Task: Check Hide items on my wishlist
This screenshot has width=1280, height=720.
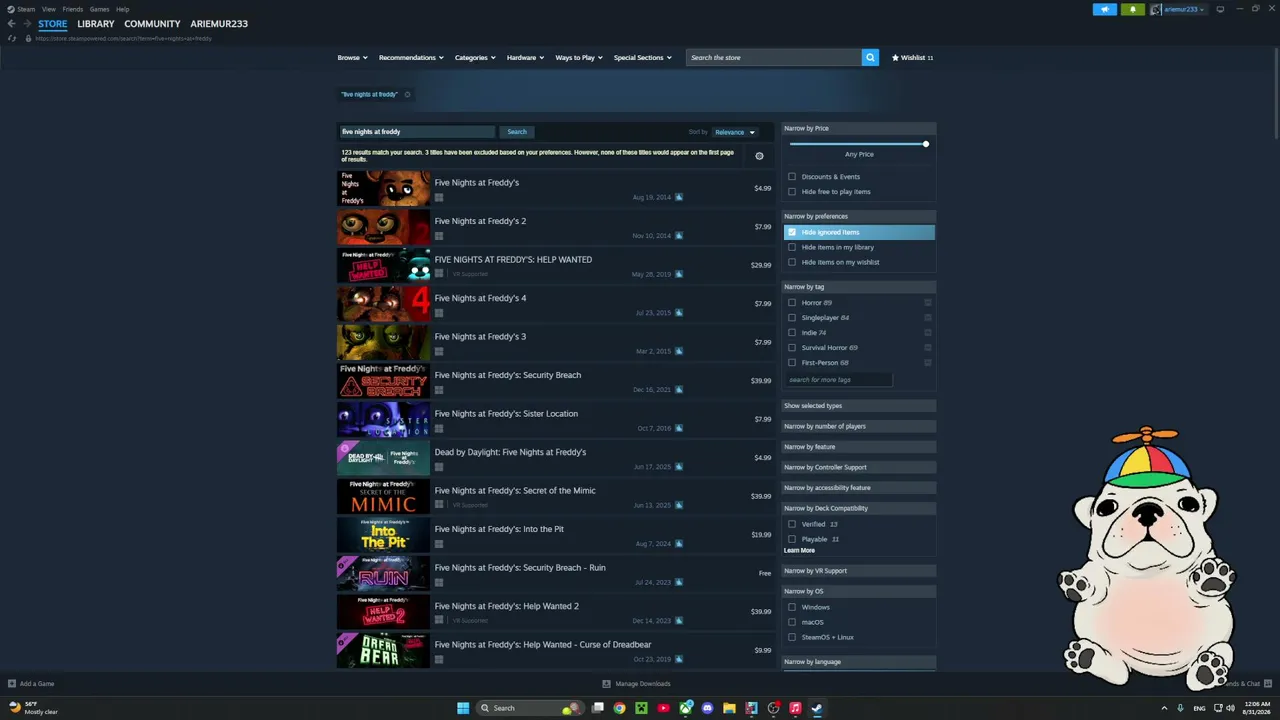Action: click(x=792, y=262)
